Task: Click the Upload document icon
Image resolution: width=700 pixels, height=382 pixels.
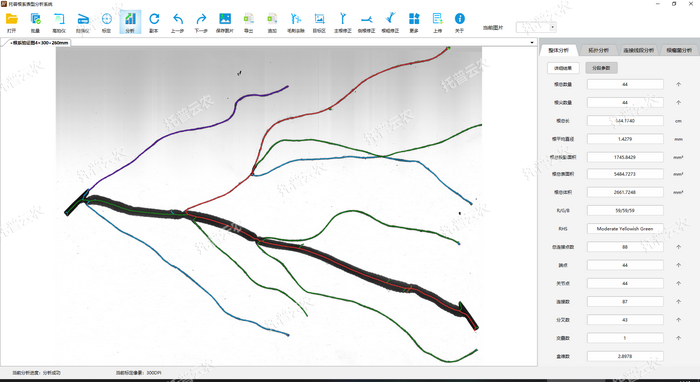Action: tap(438, 22)
